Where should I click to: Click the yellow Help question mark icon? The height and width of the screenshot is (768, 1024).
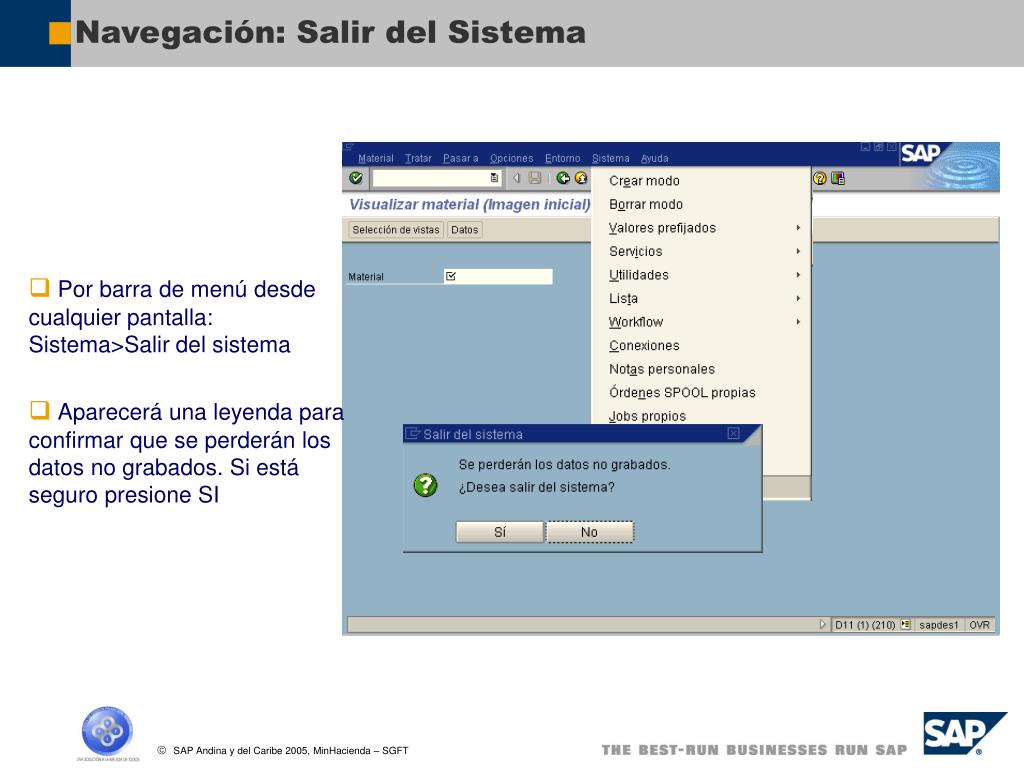click(820, 178)
